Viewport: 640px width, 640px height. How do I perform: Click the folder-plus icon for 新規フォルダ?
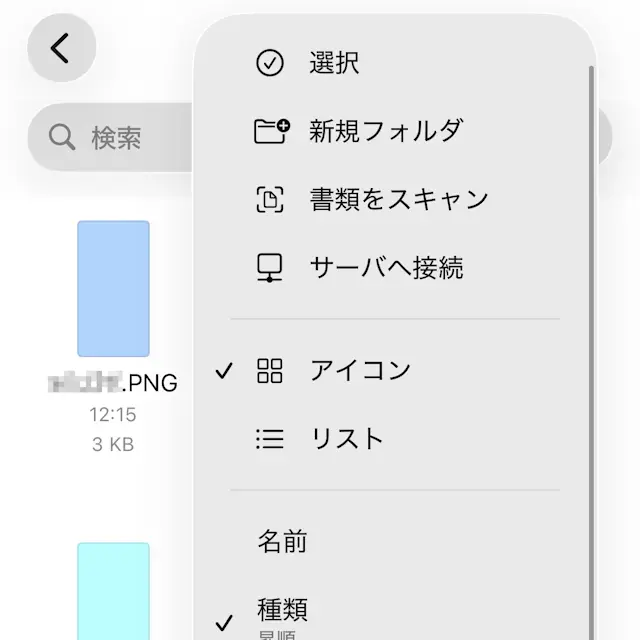click(271, 131)
